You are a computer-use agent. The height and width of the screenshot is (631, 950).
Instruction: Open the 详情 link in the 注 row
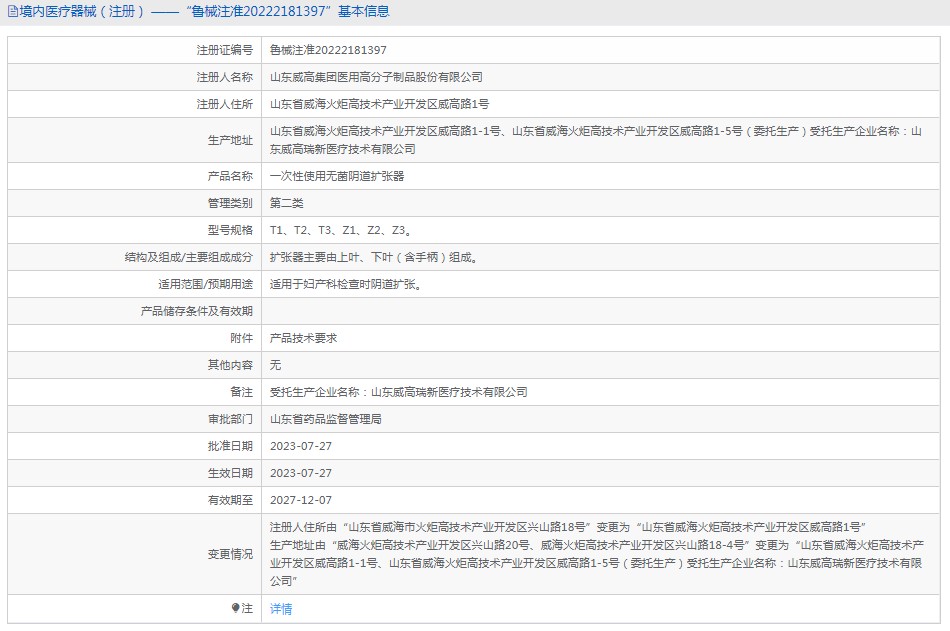point(281,609)
